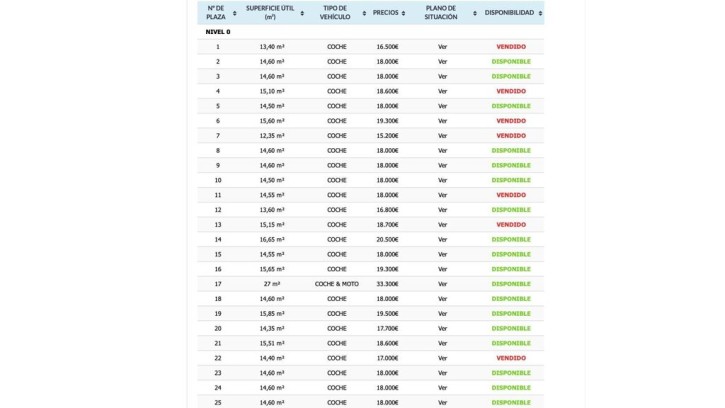Open 'Ver' plan link for plaza 1

[x=442, y=47]
